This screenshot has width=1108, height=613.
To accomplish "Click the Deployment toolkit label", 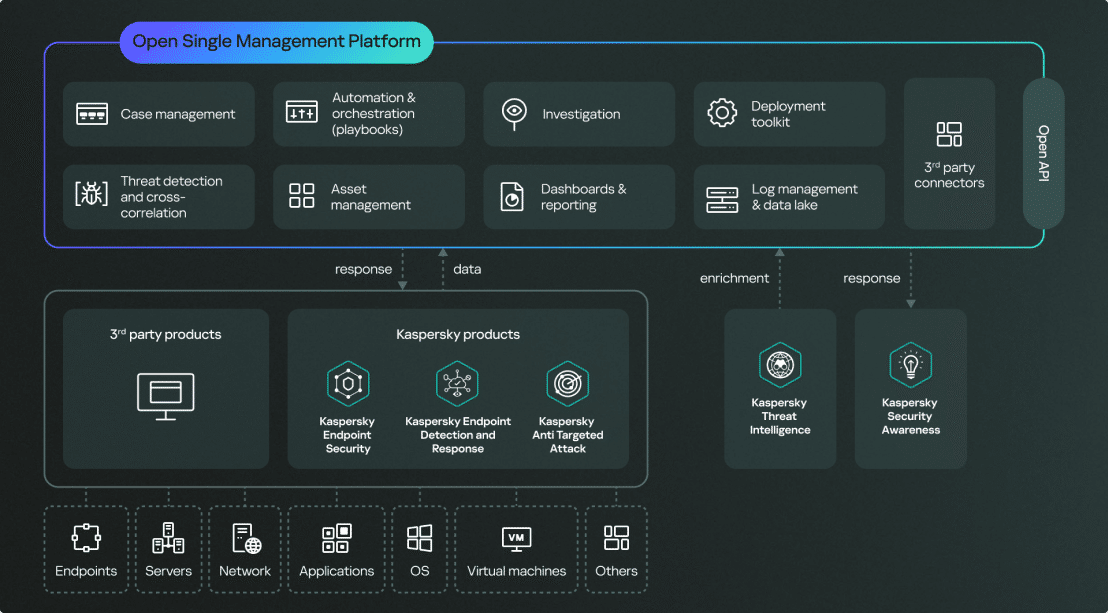I will [x=788, y=114].
